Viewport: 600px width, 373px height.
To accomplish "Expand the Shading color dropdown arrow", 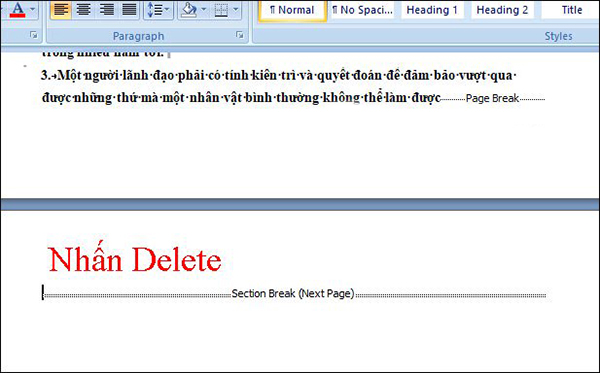I will click(x=204, y=9).
